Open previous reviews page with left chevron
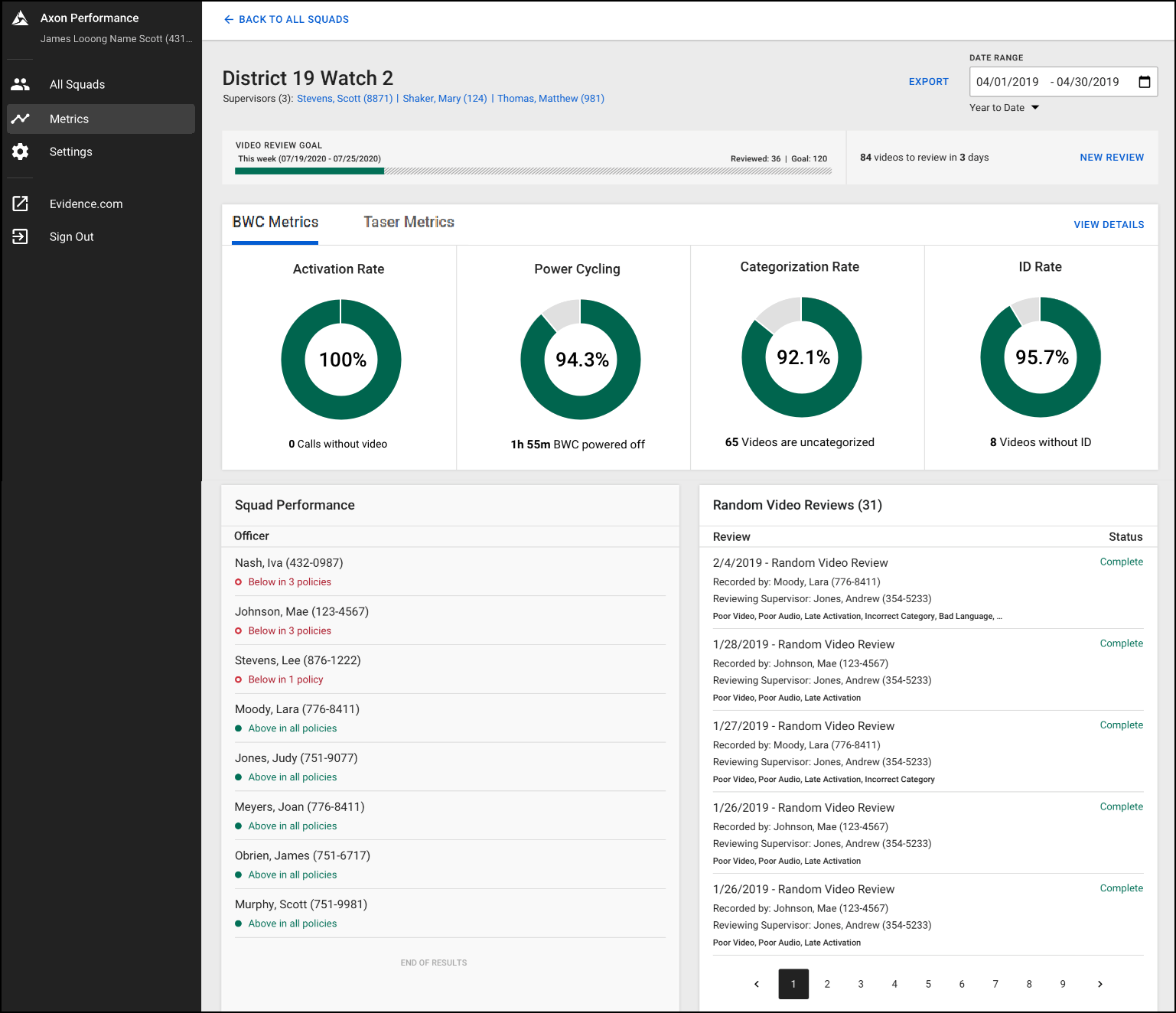 pos(757,984)
